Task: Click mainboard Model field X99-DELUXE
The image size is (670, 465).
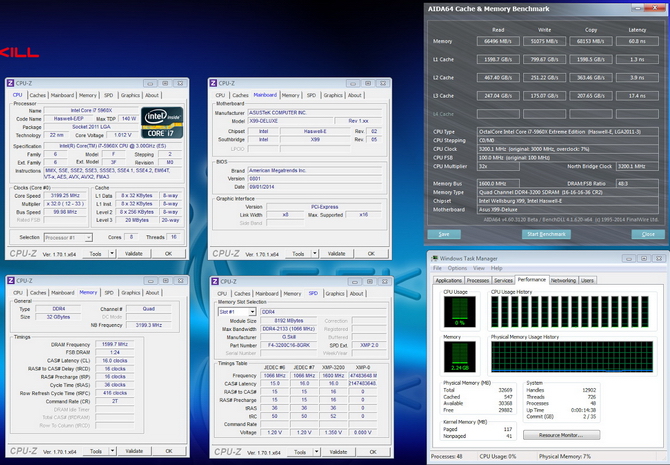Action: click(289, 121)
